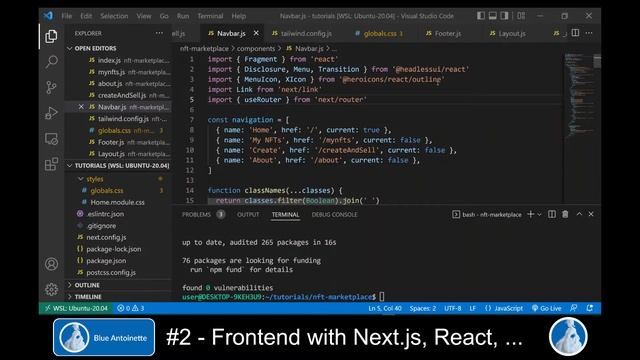Open editor more actions ellipsis

click(x=589, y=33)
